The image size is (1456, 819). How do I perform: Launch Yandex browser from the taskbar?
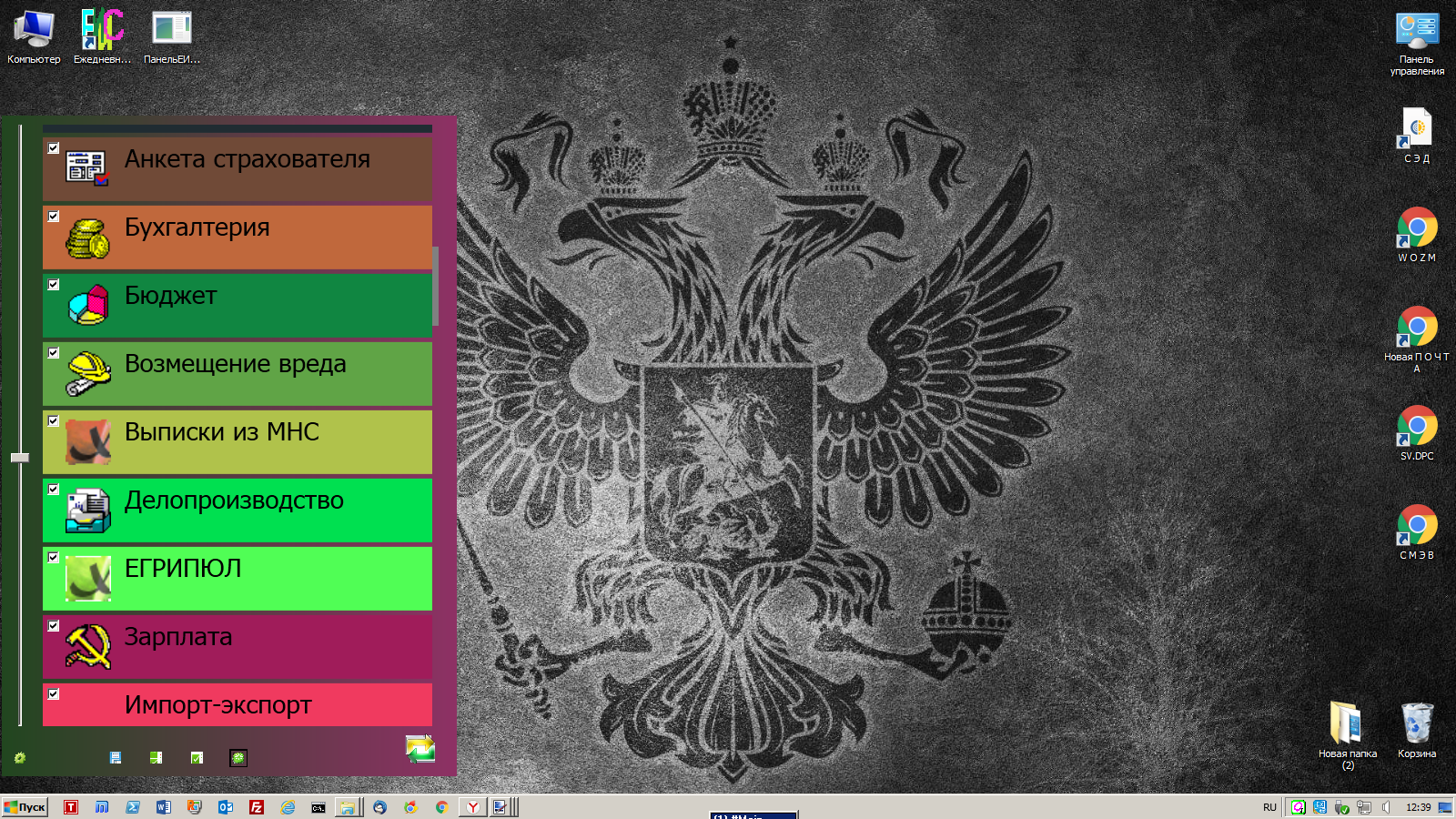pos(473,807)
